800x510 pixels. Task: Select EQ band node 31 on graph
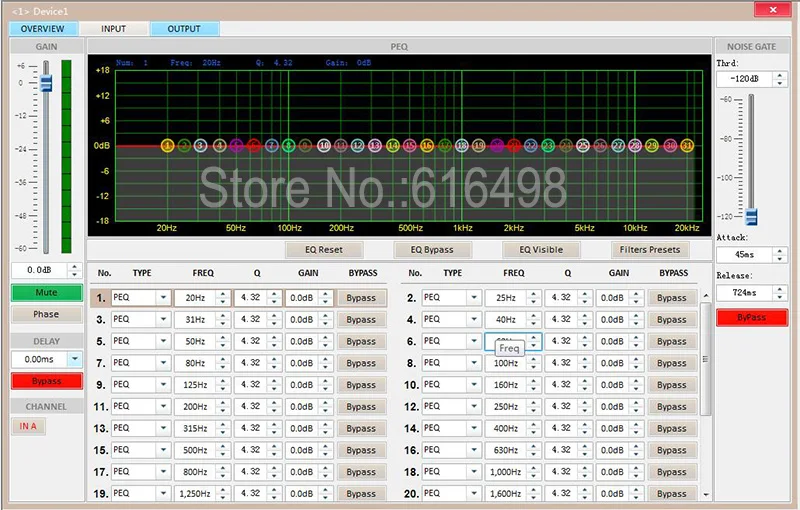687,146
